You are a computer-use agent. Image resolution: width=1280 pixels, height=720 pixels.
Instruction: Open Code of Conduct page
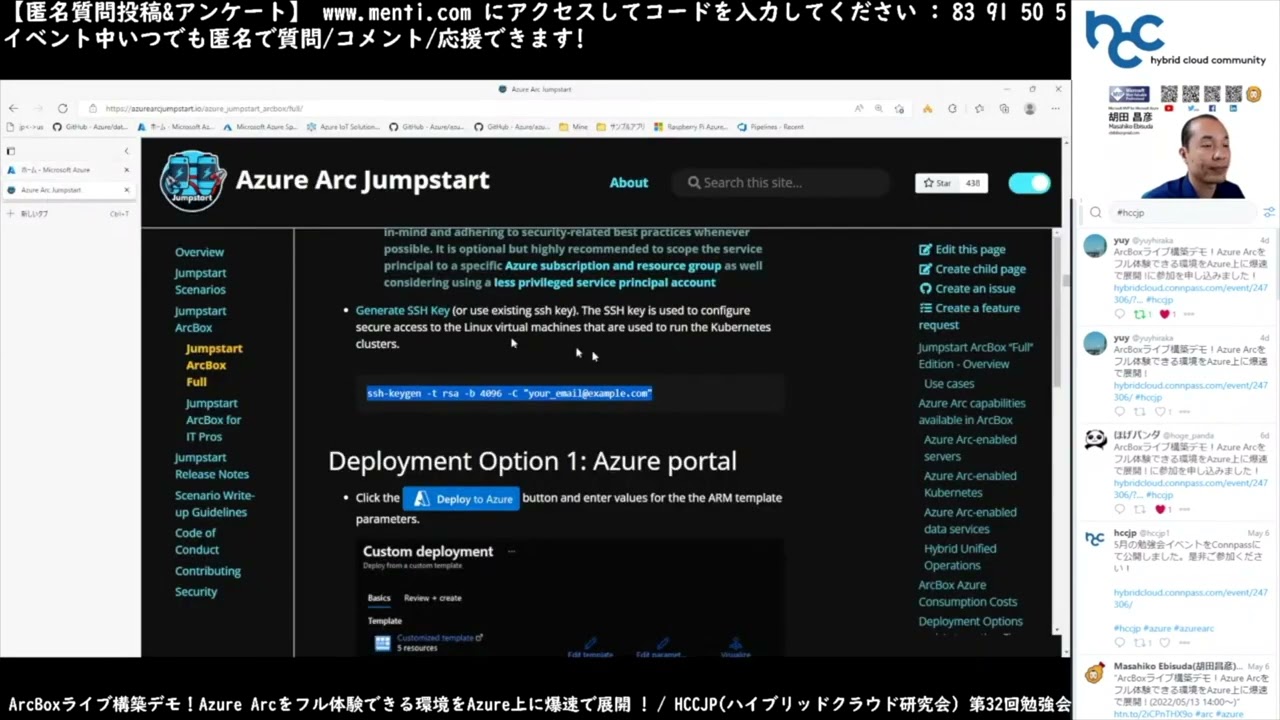pos(197,541)
